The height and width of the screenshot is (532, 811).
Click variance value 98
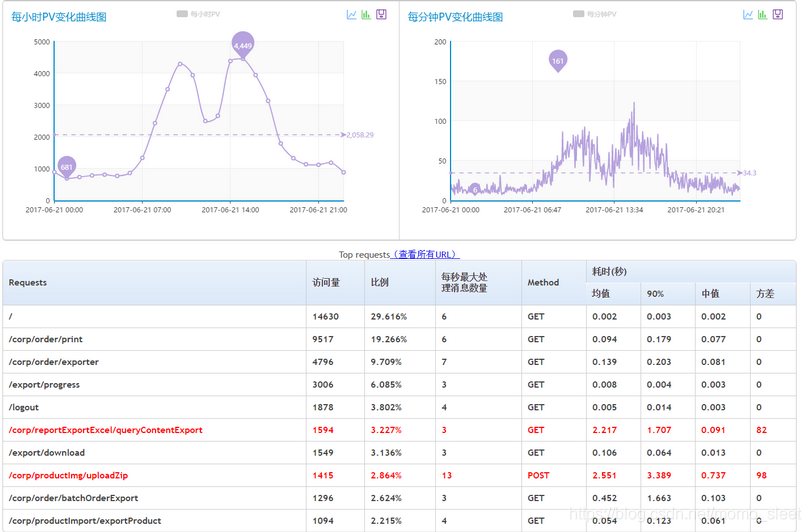click(761, 476)
